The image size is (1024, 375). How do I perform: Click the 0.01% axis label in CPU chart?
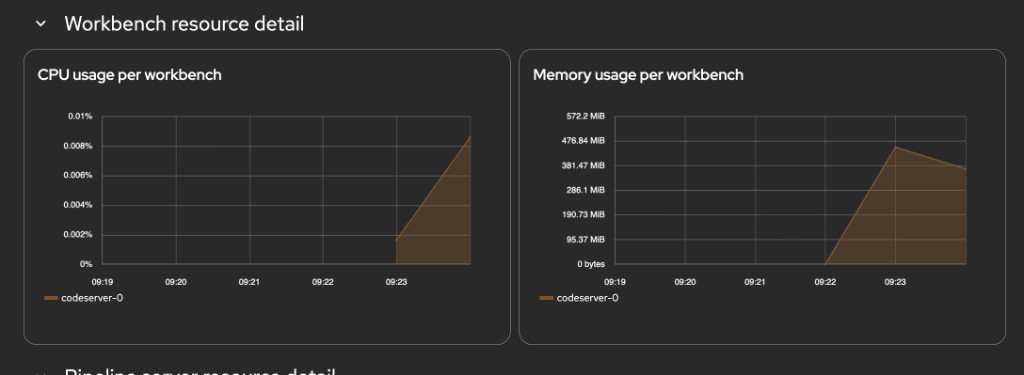(x=80, y=116)
